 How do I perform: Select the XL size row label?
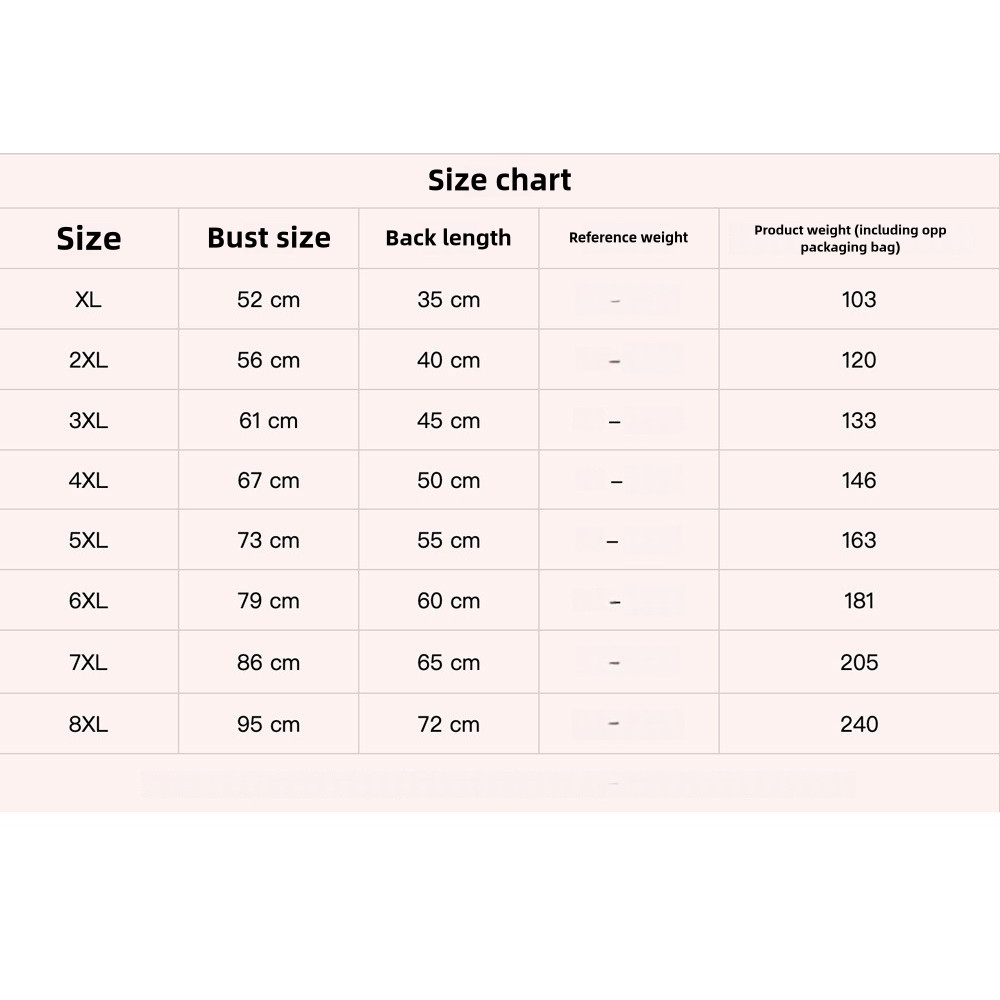pos(88,299)
